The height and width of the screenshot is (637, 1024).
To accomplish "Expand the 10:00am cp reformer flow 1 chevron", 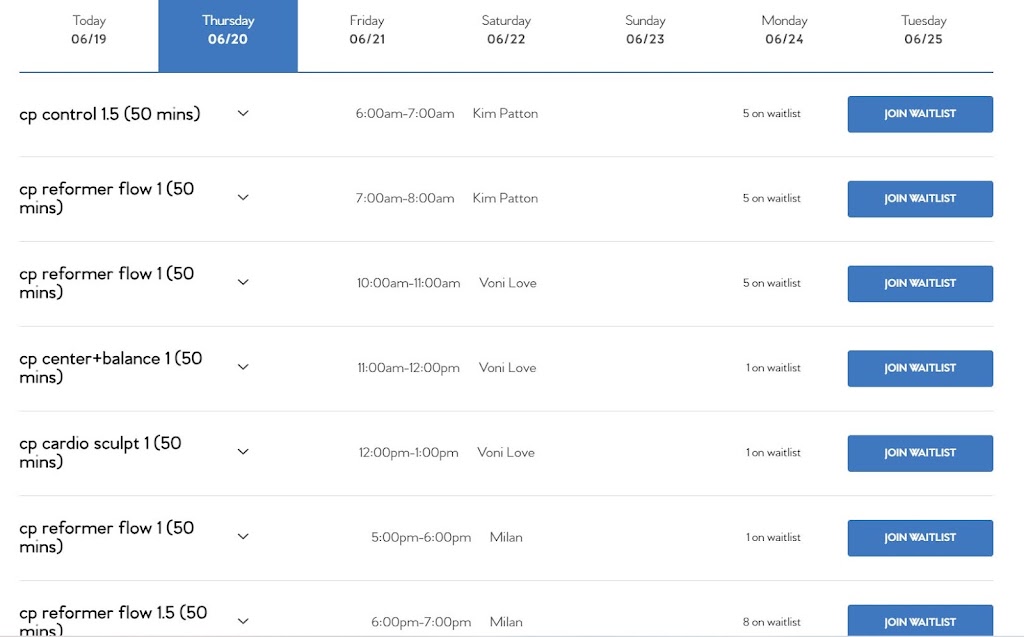I will [x=243, y=283].
